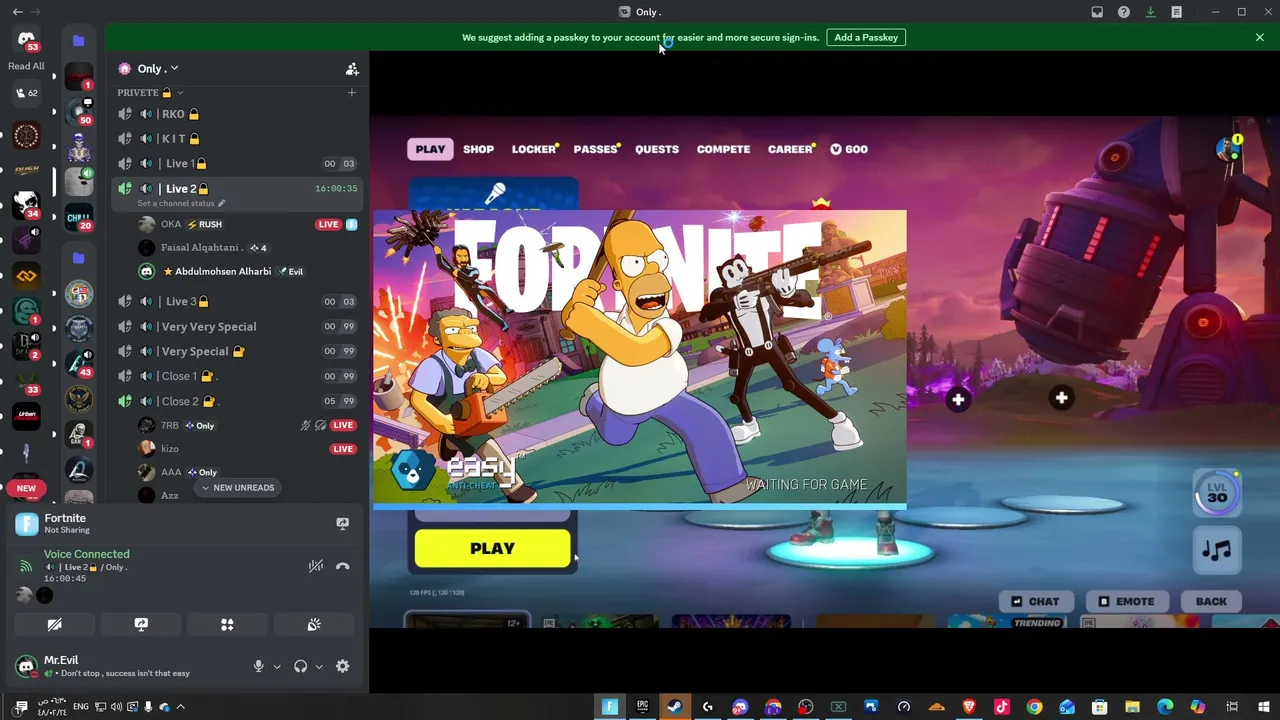Click the V-Bucks 600 balance
This screenshot has width=1280, height=720.
tap(849, 149)
